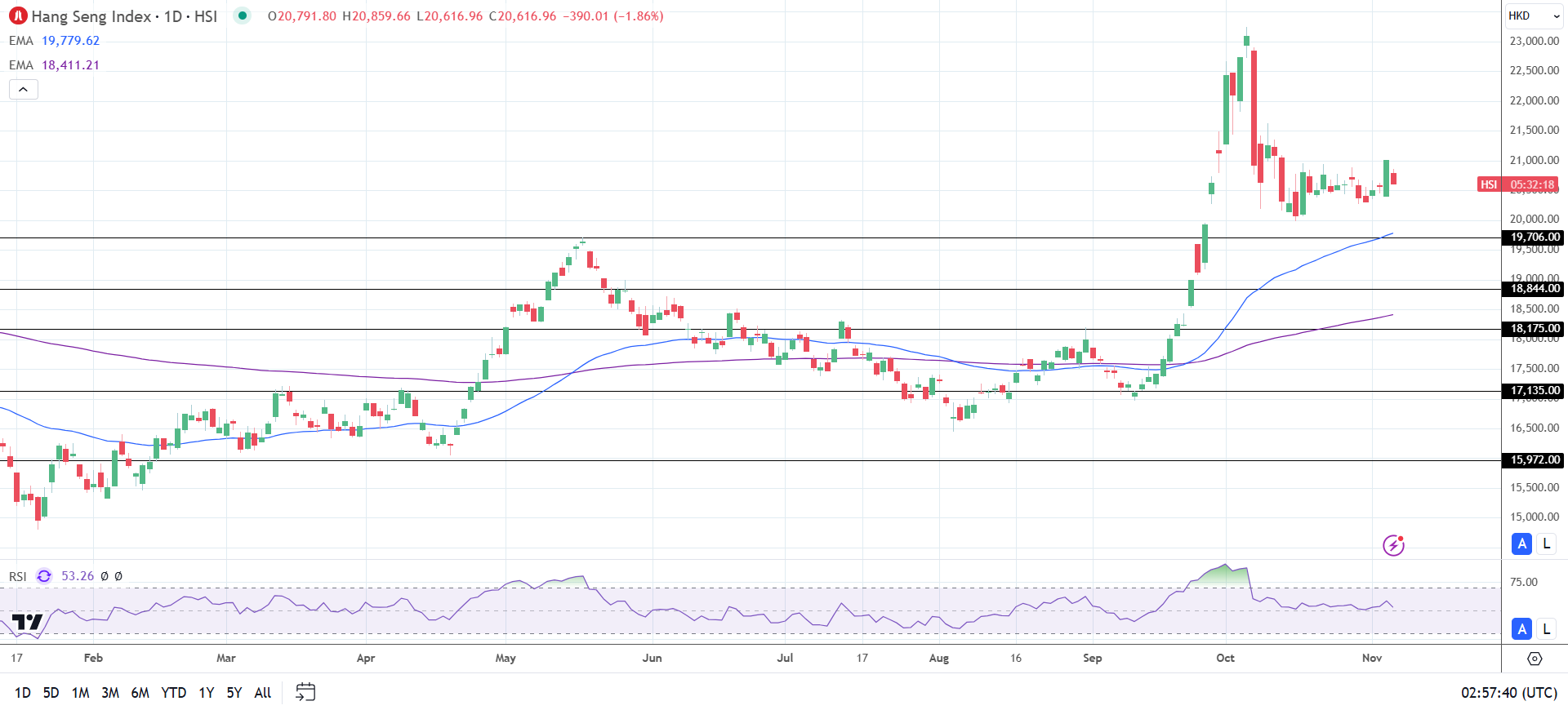The image size is (1568, 710).
Task: Click the TradingView logo
Action: tap(27, 623)
